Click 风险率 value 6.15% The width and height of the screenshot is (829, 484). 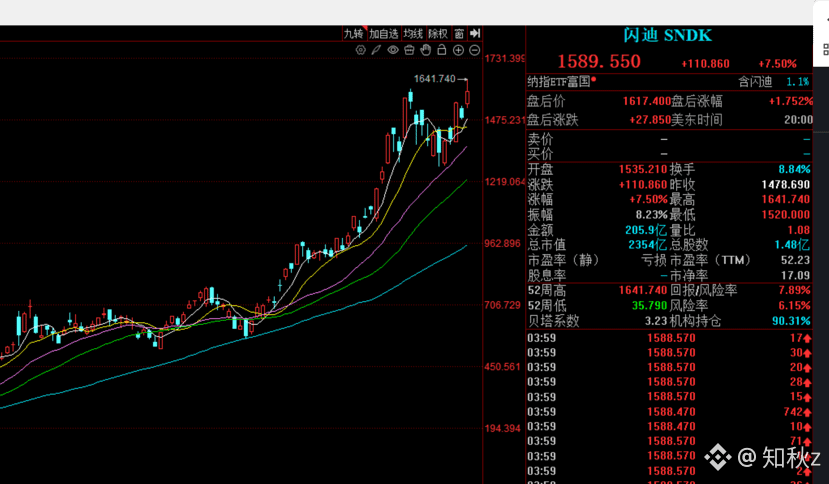click(x=794, y=306)
